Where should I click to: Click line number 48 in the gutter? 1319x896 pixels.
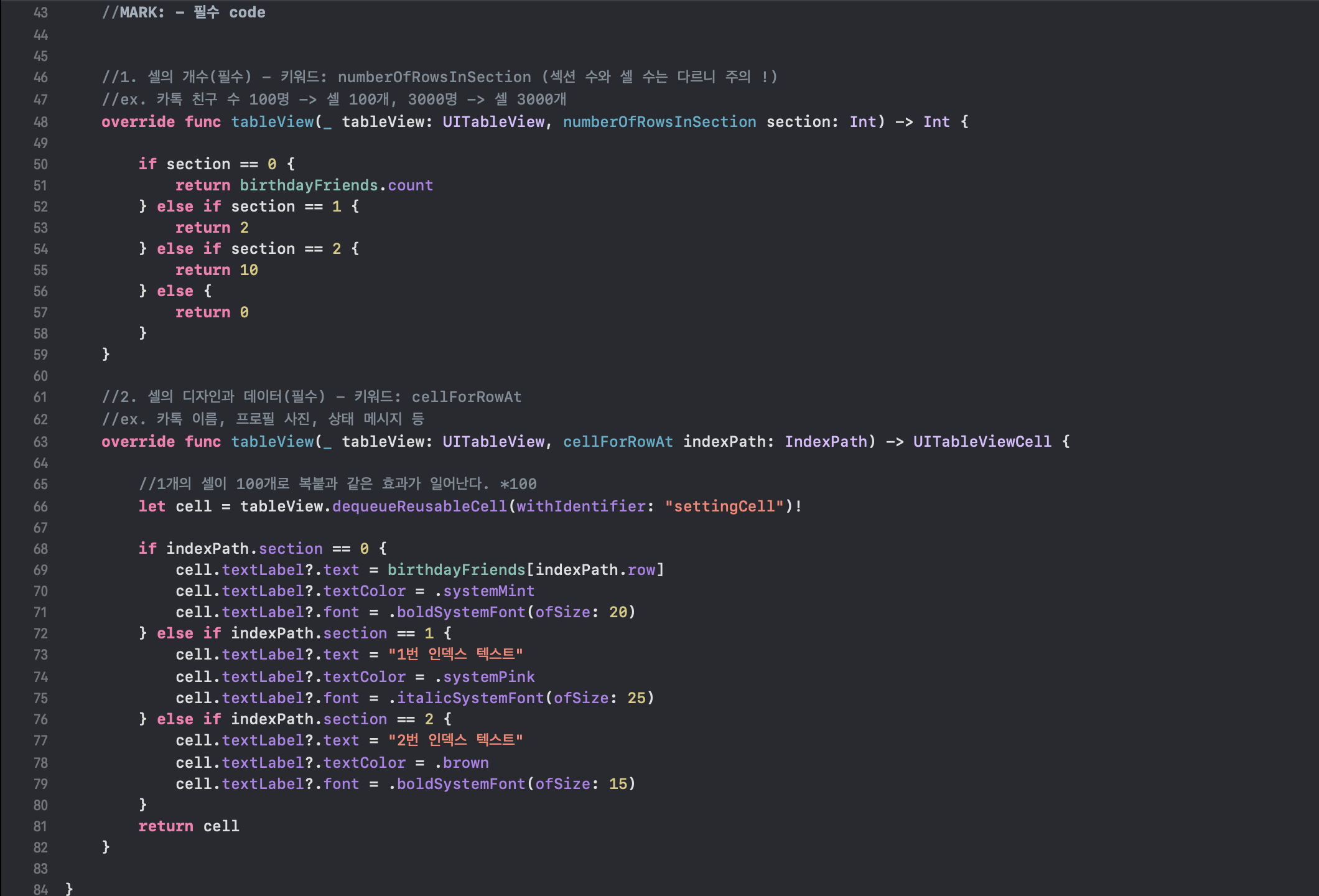point(40,122)
